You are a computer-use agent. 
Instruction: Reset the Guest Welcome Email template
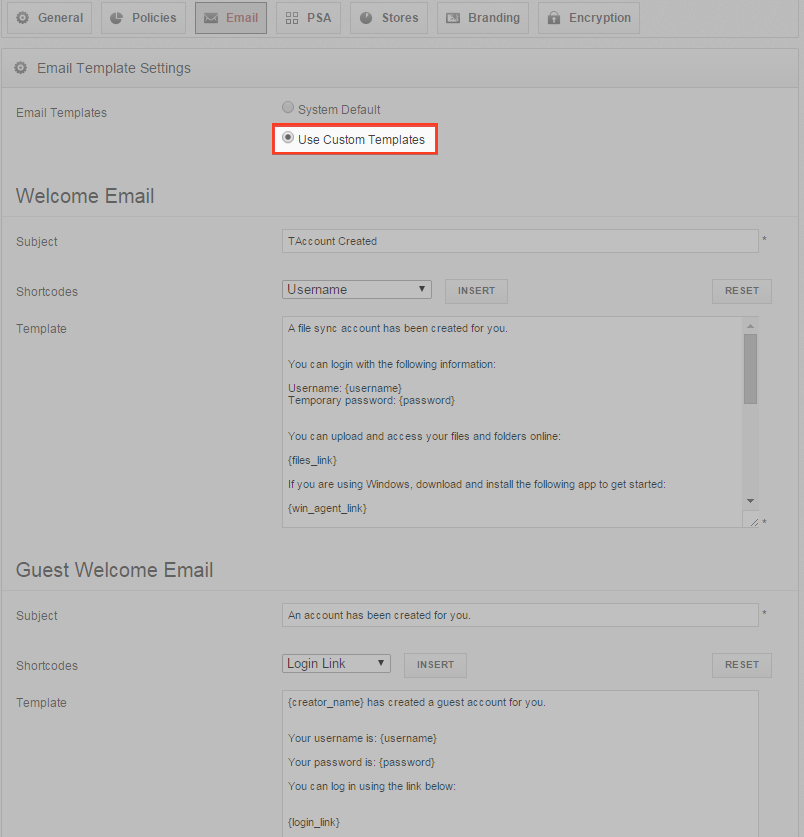pos(742,665)
